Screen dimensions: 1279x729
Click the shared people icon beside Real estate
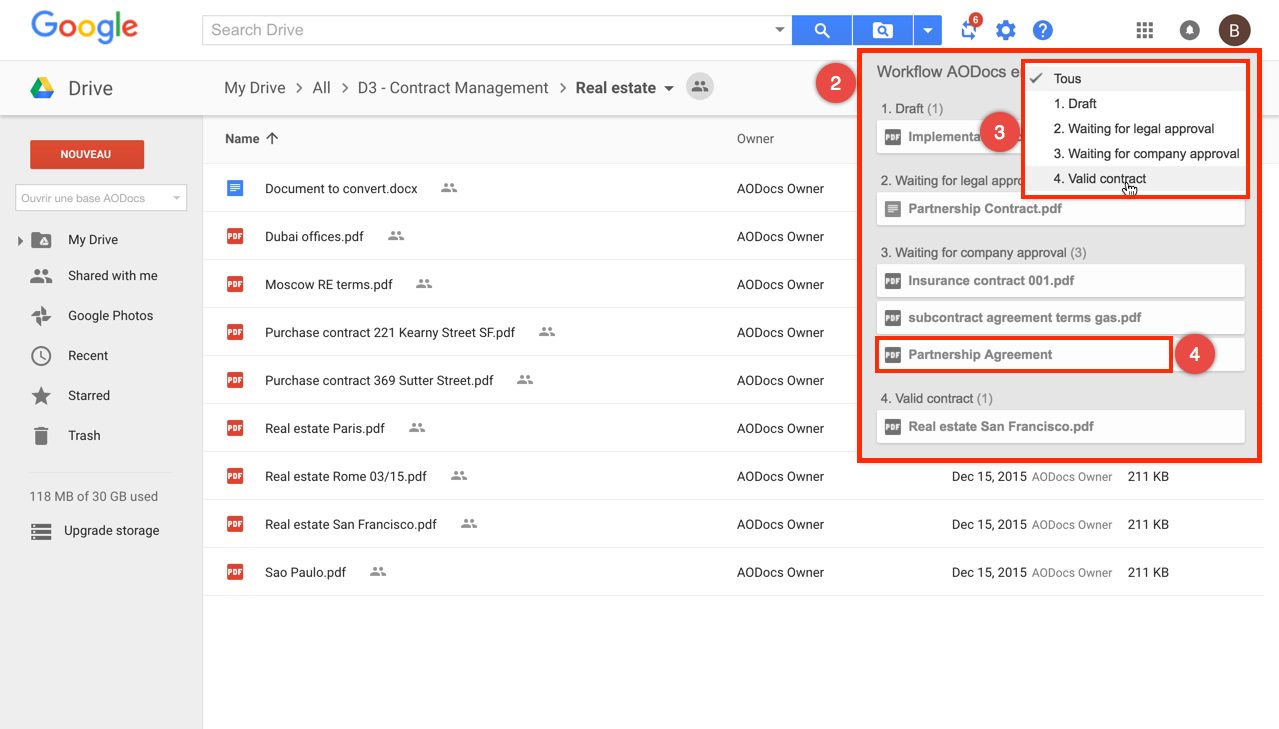(700, 87)
